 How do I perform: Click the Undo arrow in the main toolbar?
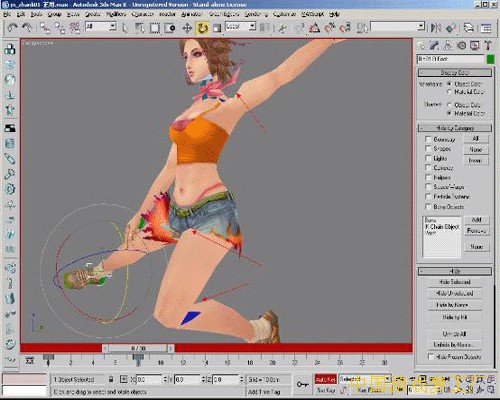point(12,28)
